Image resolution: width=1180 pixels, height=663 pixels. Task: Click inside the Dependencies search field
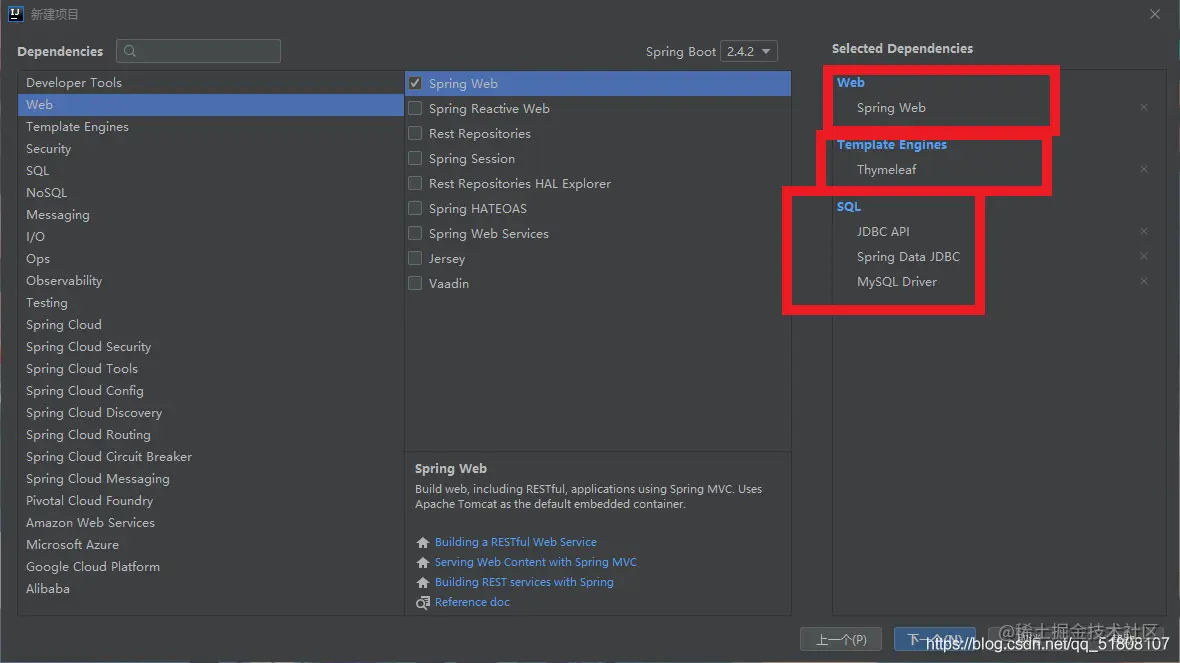tap(199, 51)
